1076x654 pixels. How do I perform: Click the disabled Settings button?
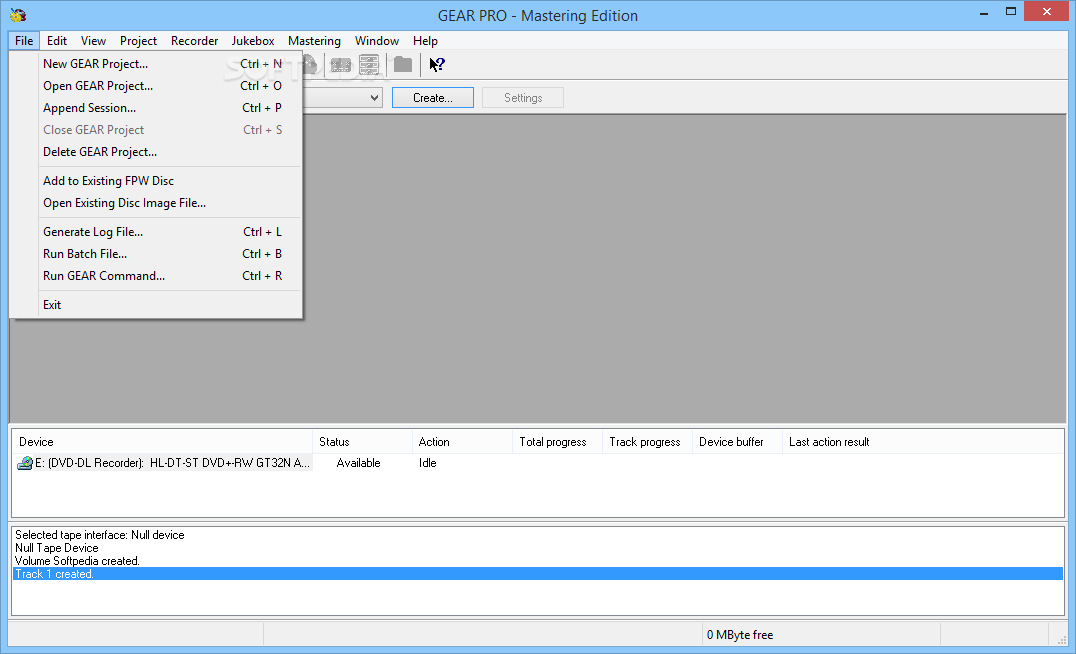523,97
